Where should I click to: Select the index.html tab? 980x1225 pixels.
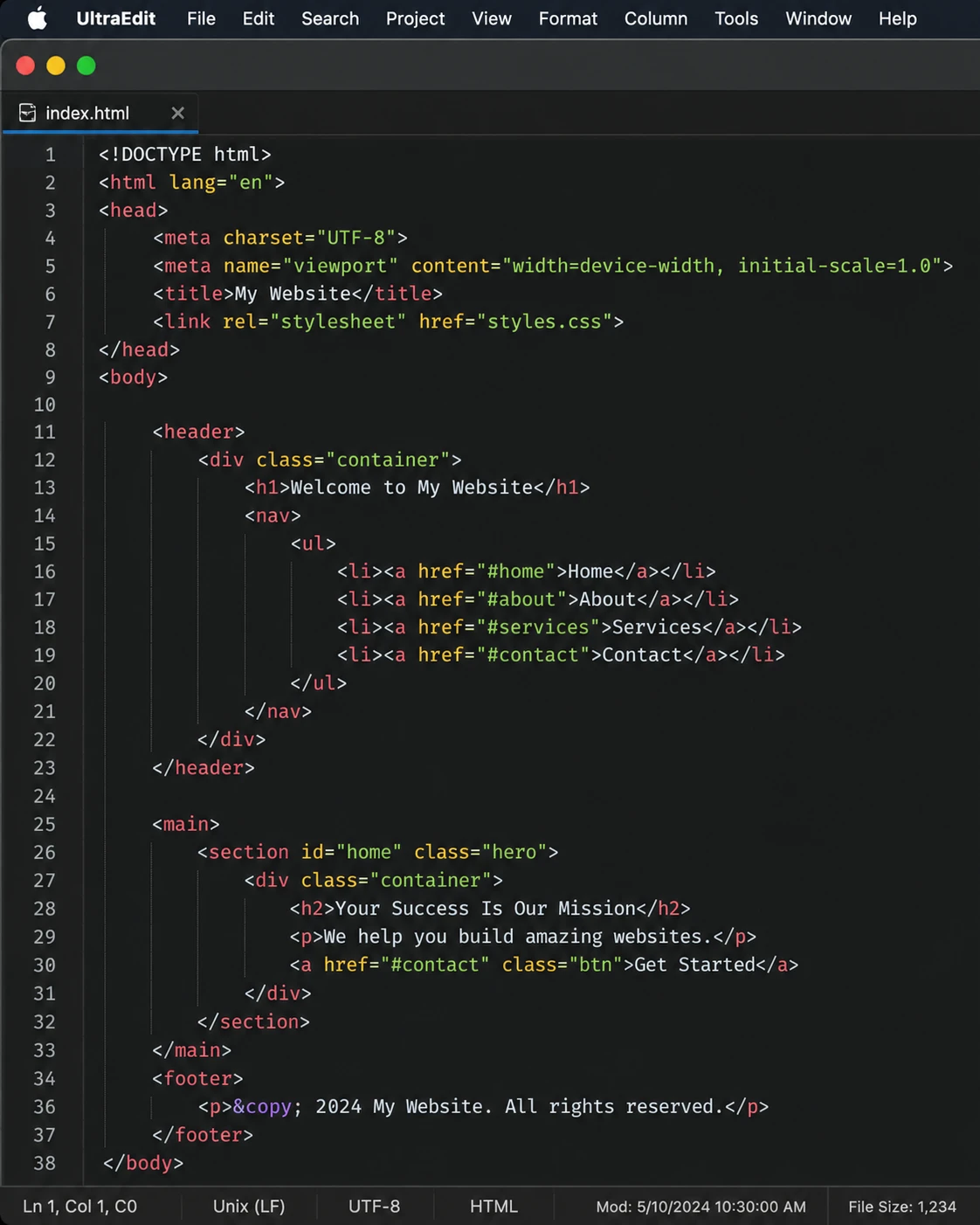[x=100, y=113]
